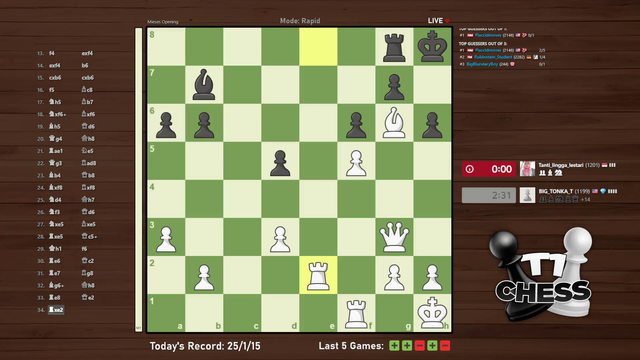Open BIG_TONKA_T's profile name
The image size is (640, 360).
(x=556, y=191)
